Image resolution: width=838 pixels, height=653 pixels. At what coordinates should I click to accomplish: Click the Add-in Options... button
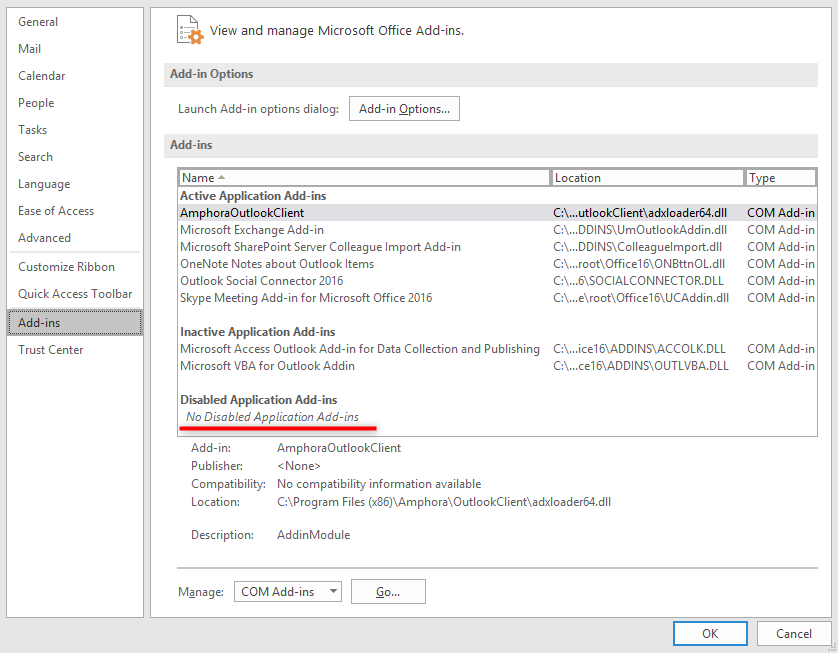pos(405,108)
